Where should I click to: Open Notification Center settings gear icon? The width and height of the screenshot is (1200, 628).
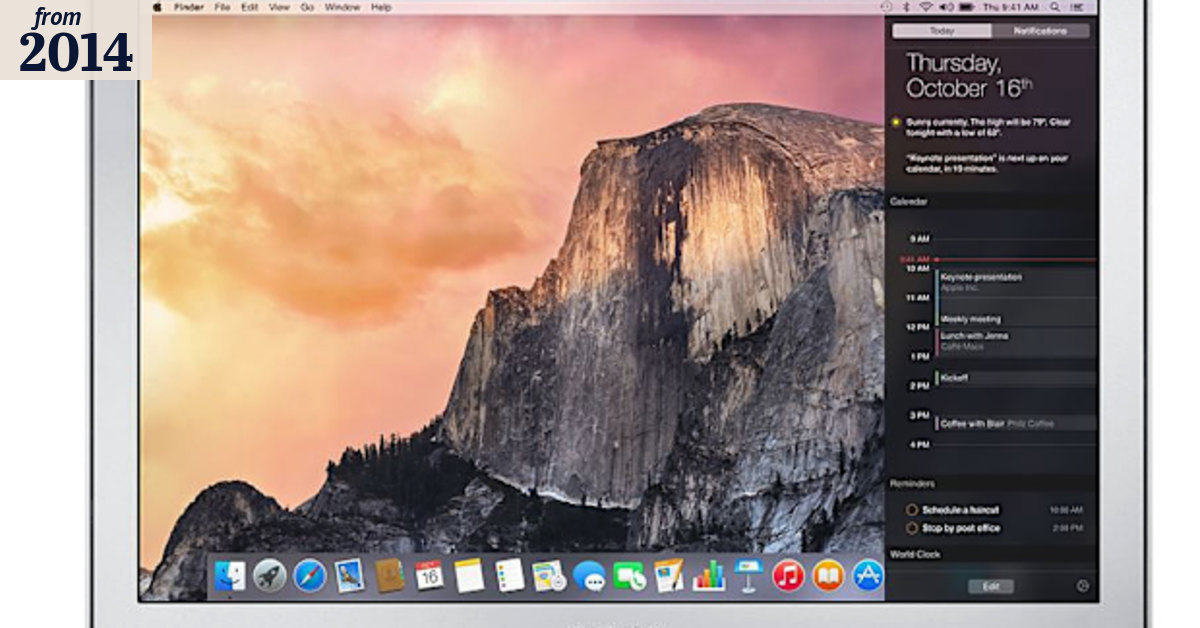[x=1082, y=586]
